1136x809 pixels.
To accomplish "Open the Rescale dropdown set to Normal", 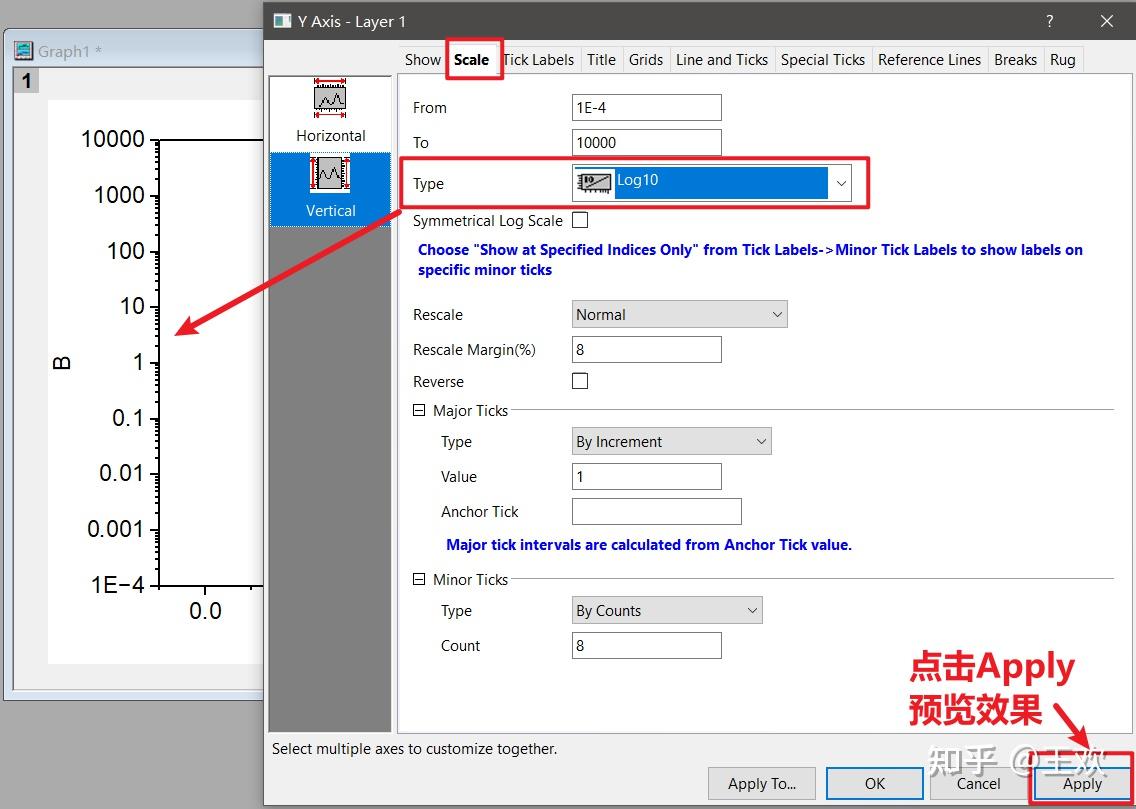I will (680, 314).
